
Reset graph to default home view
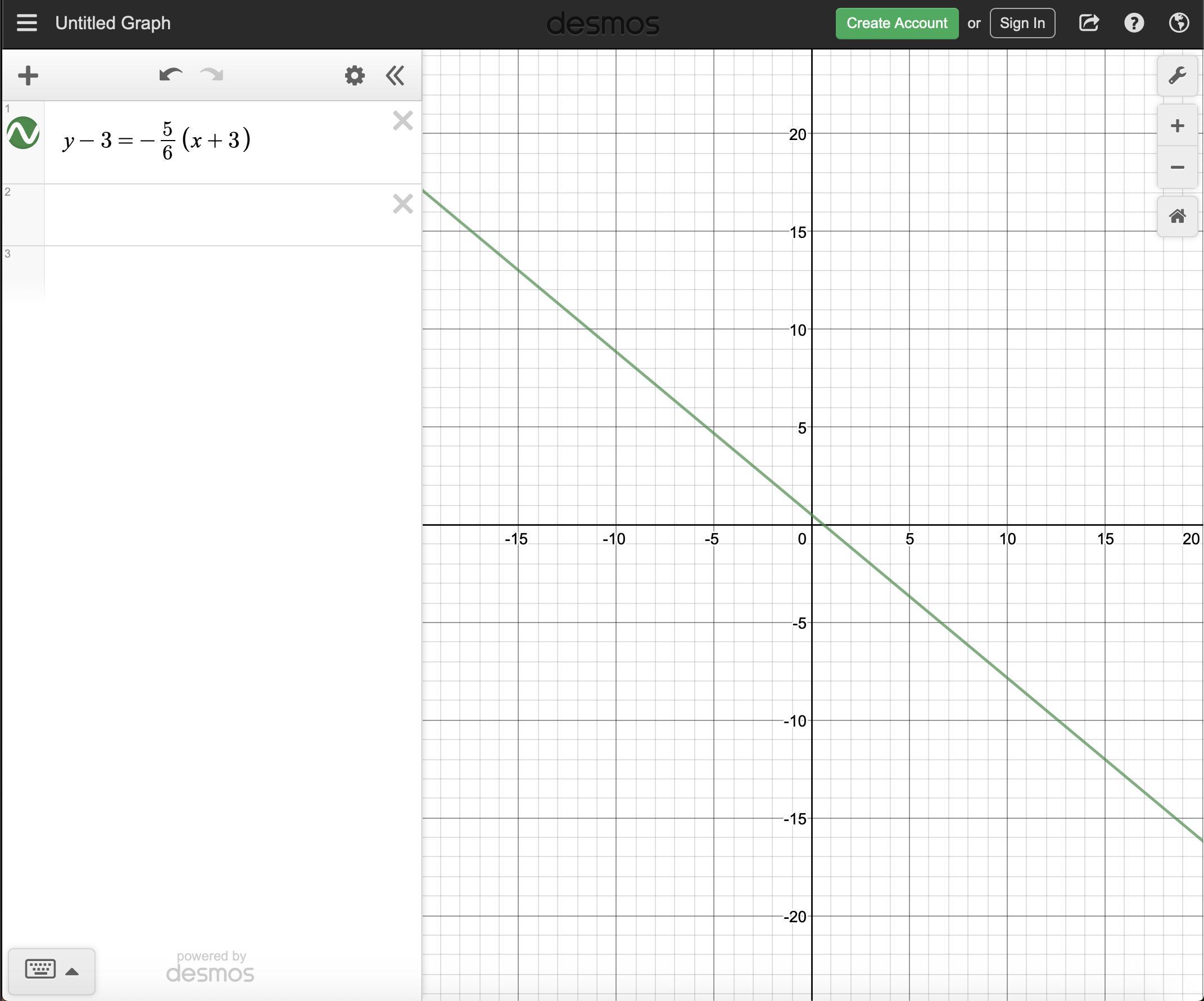(1176, 217)
